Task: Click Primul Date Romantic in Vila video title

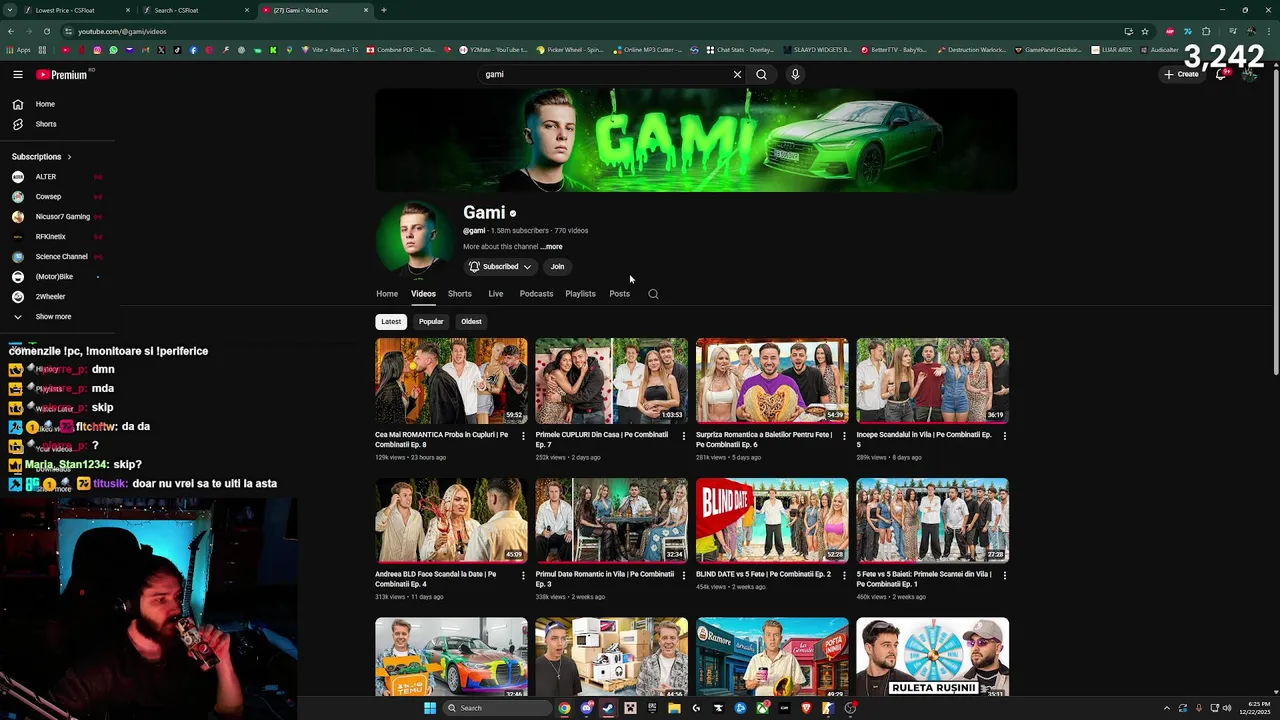Action: tap(604, 579)
